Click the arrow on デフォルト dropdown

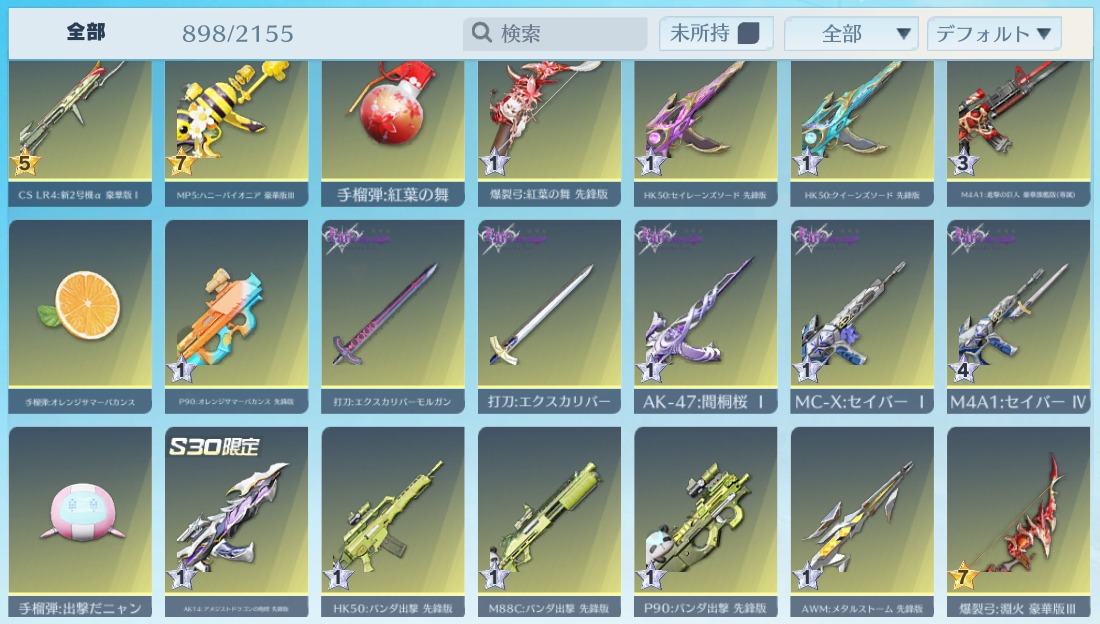1043,33
